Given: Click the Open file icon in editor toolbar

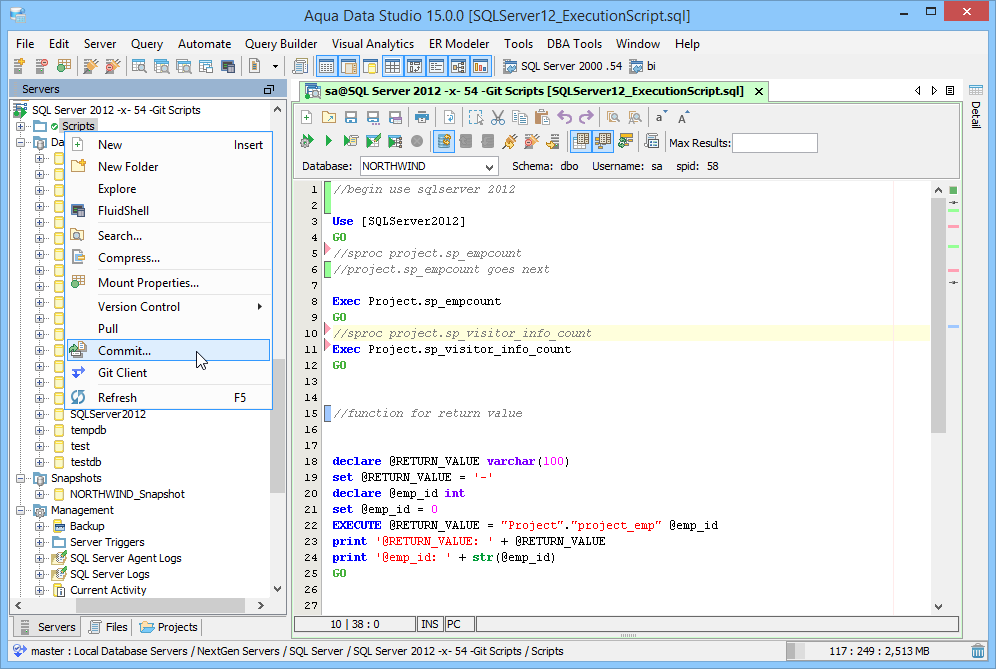Looking at the screenshot, I should click(329, 117).
